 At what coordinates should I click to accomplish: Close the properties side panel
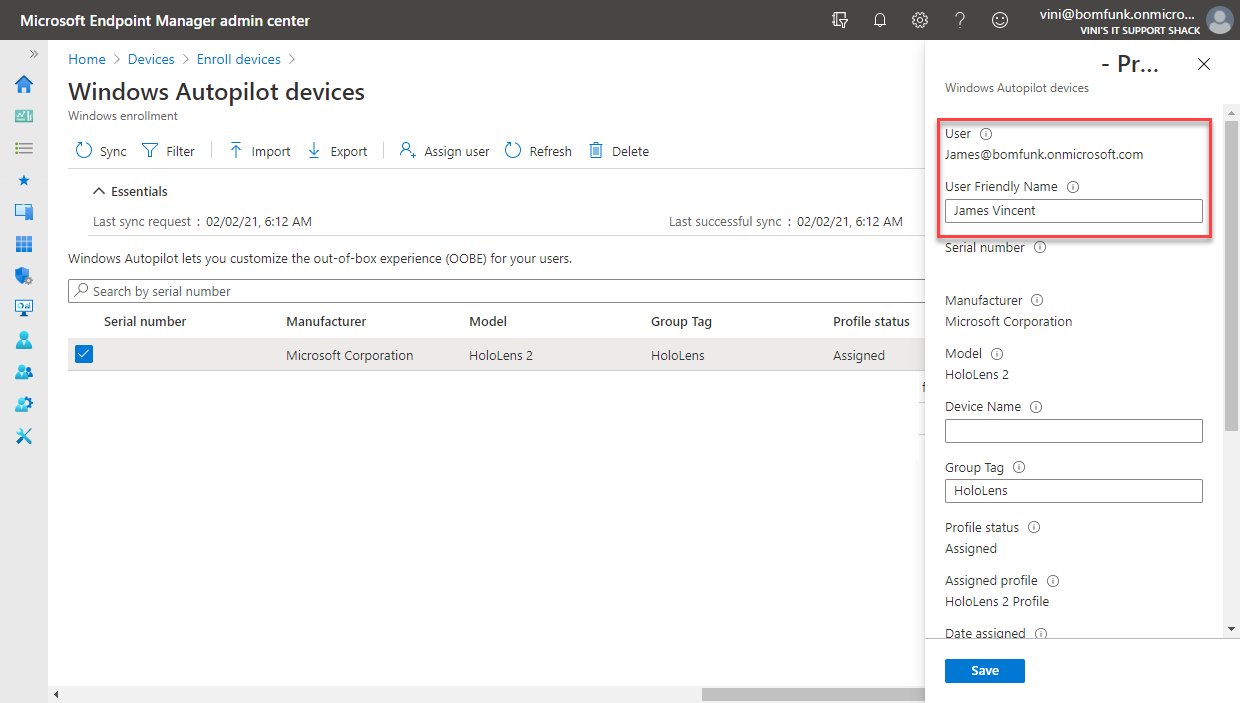[1204, 64]
